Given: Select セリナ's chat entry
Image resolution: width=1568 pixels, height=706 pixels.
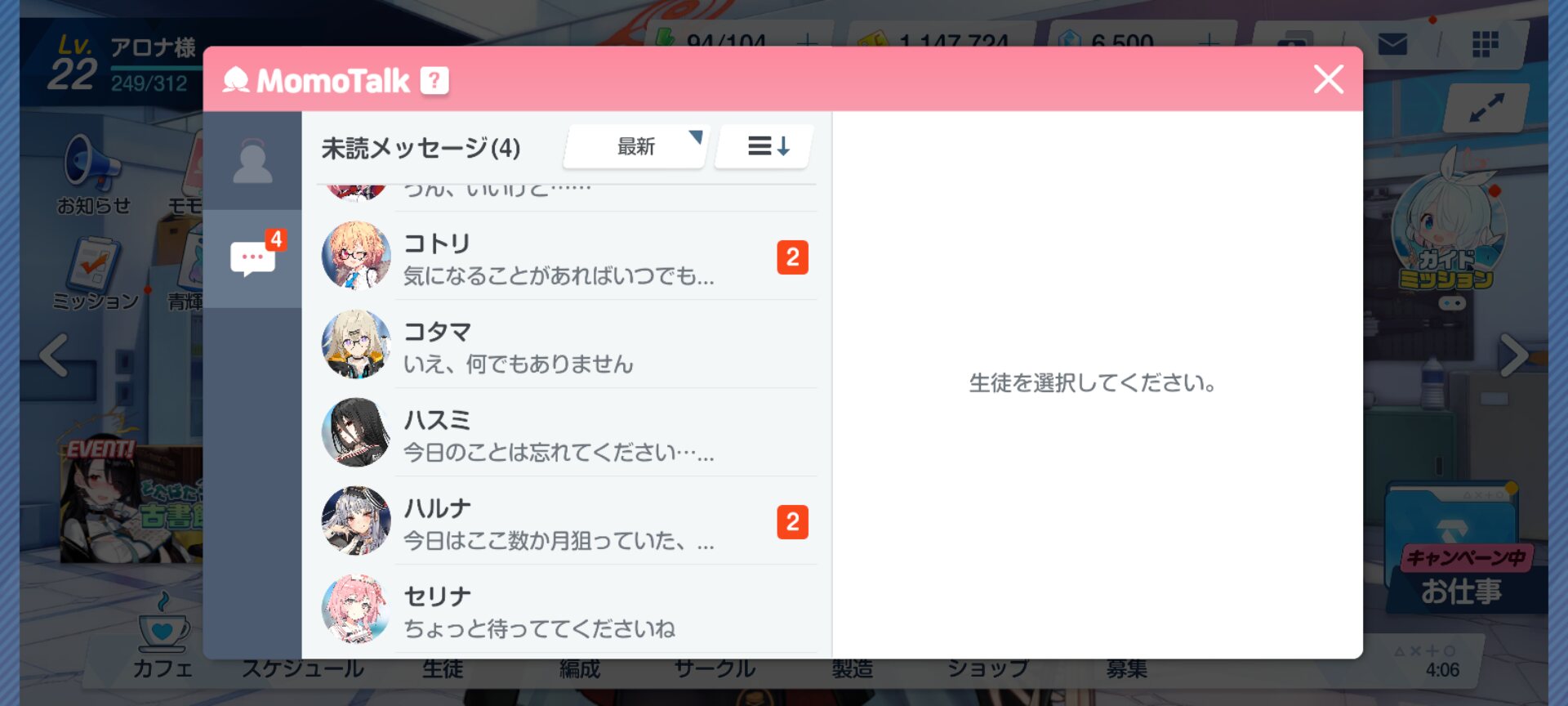Looking at the screenshot, I should point(559,610).
